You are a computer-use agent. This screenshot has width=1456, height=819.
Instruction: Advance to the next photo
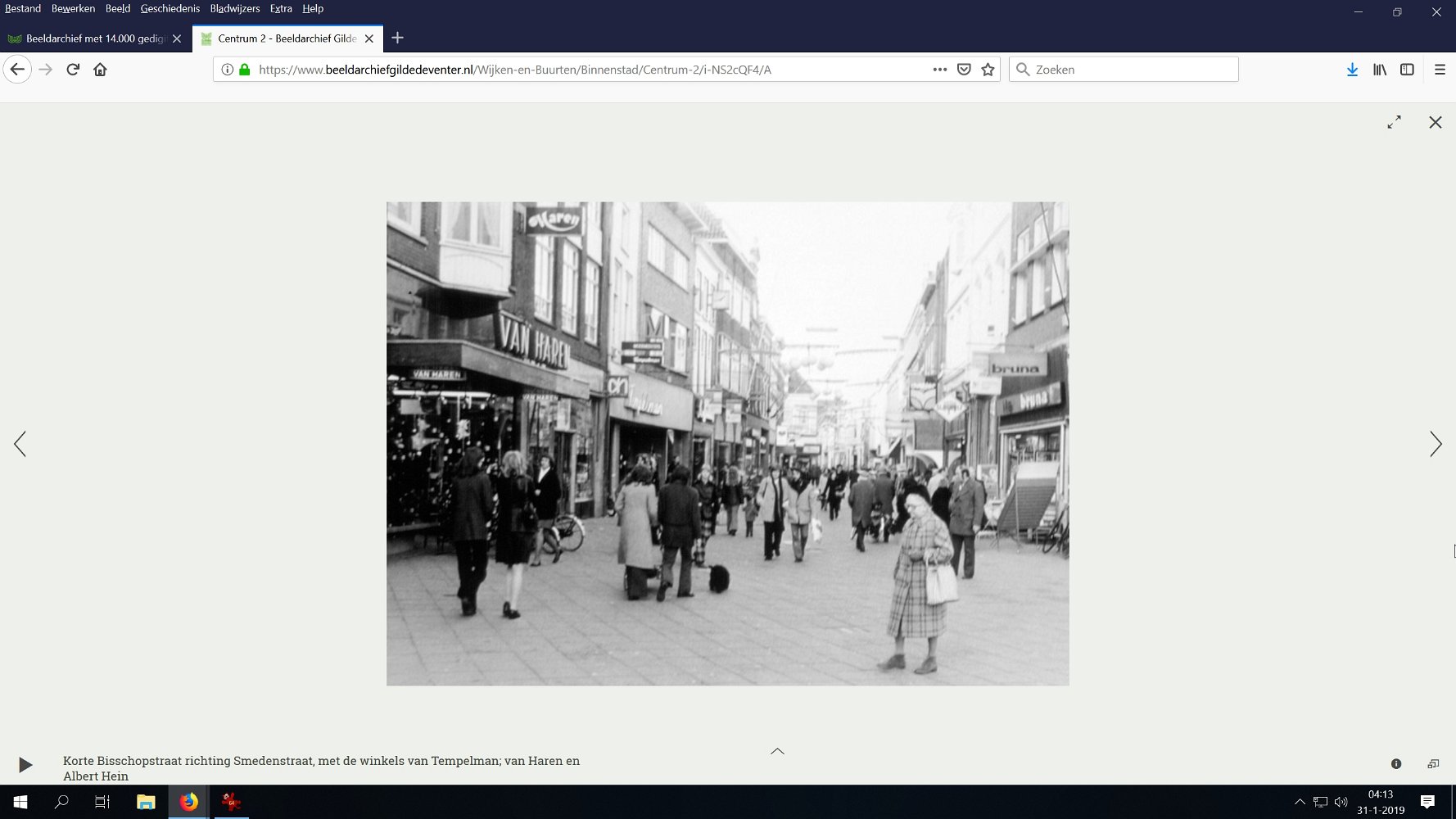pos(1436,444)
